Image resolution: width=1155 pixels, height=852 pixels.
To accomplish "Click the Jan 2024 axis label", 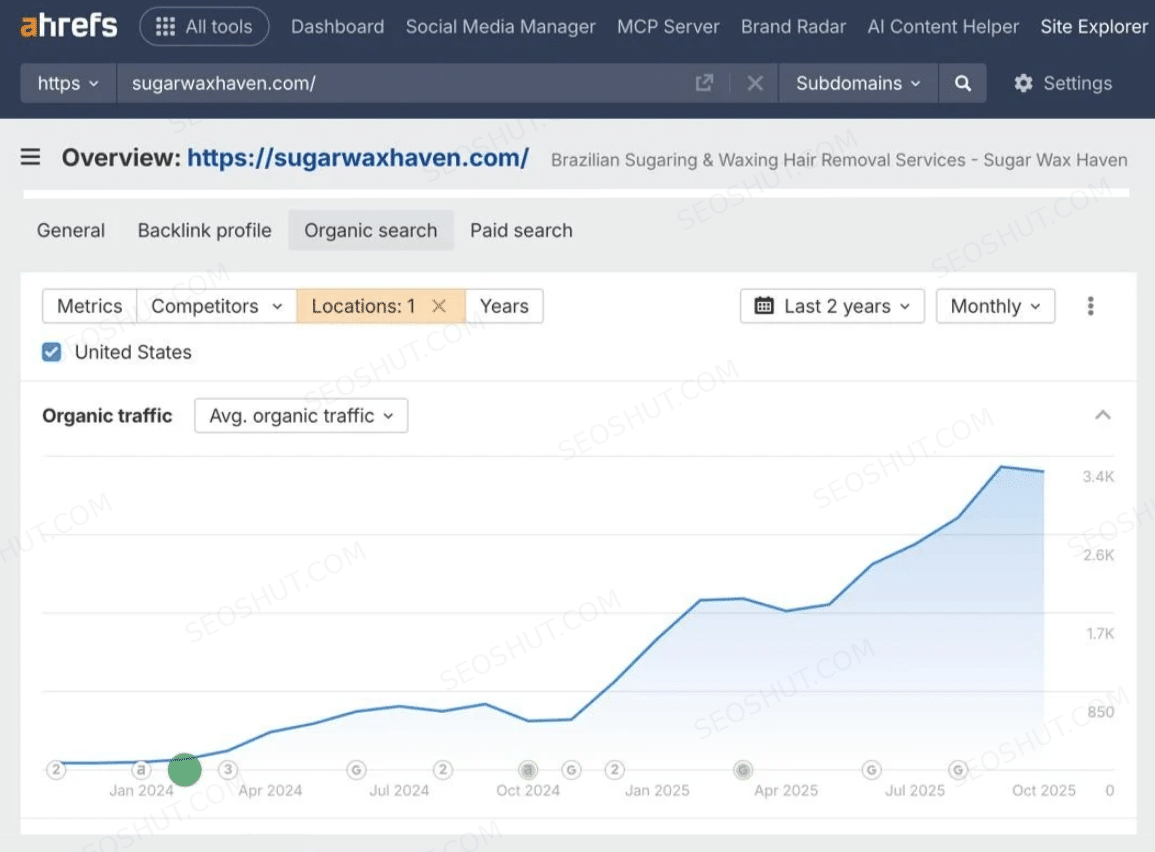I will coord(141,791).
